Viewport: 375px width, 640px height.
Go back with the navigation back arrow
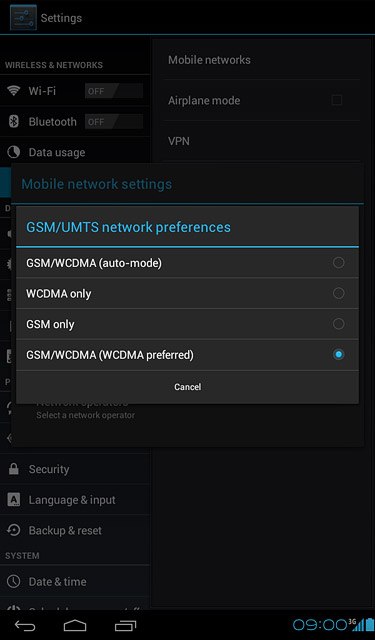point(25,625)
